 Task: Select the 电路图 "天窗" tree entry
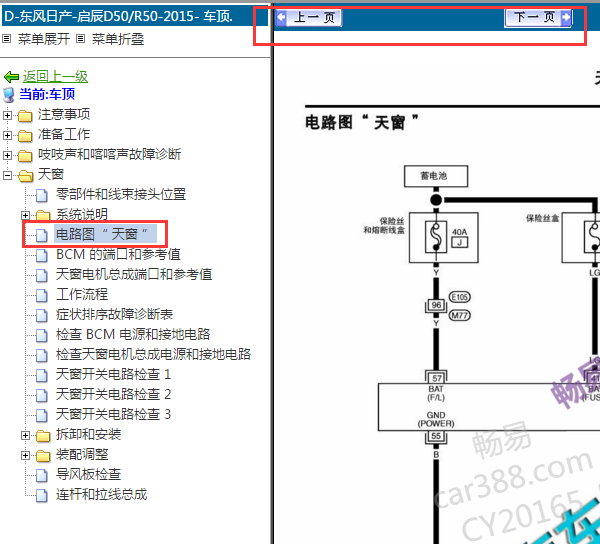point(105,234)
